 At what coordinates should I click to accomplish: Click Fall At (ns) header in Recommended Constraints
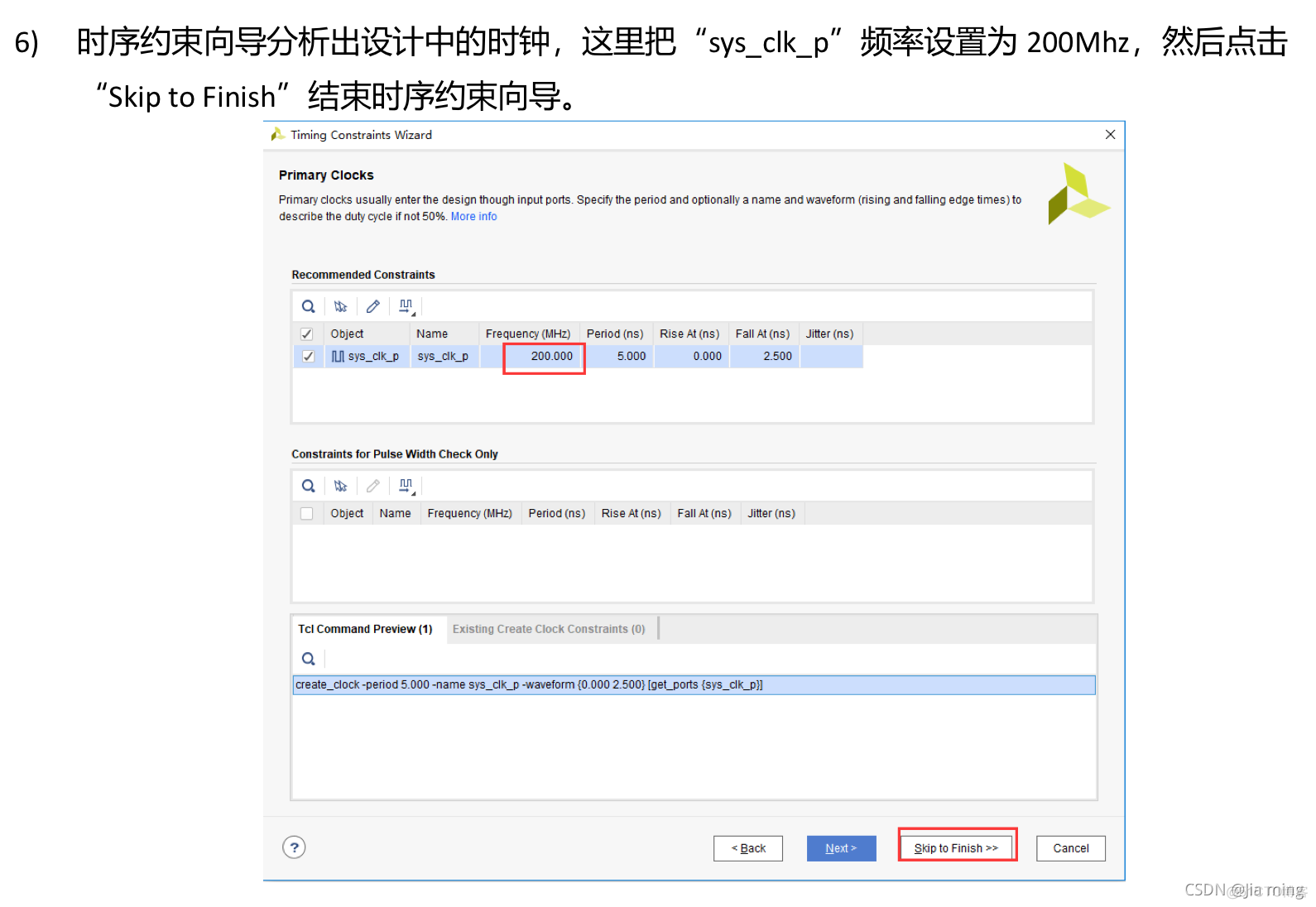(762, 334)
